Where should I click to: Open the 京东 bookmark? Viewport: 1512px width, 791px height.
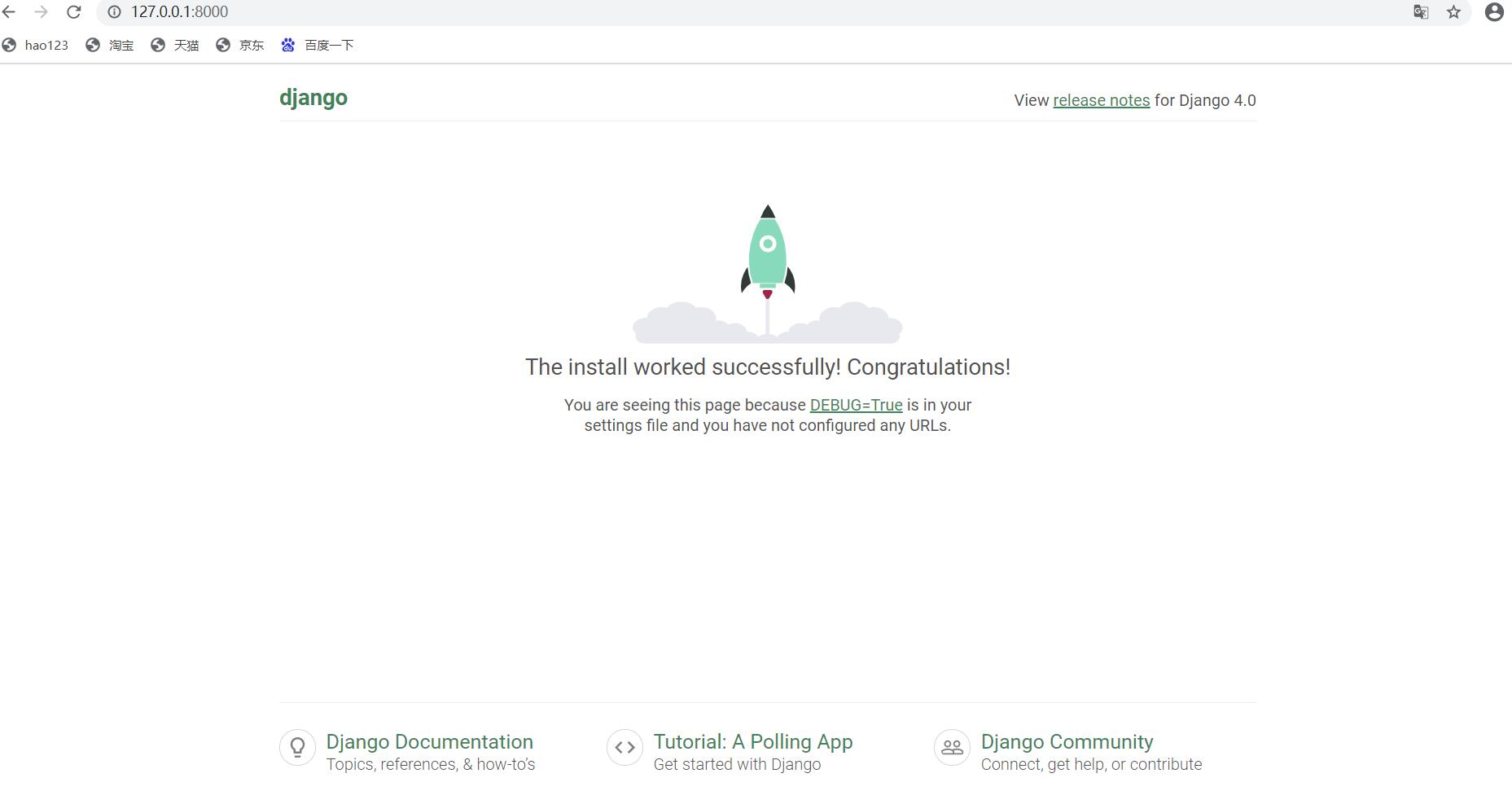pyautogui.click(x=240, y=45)
